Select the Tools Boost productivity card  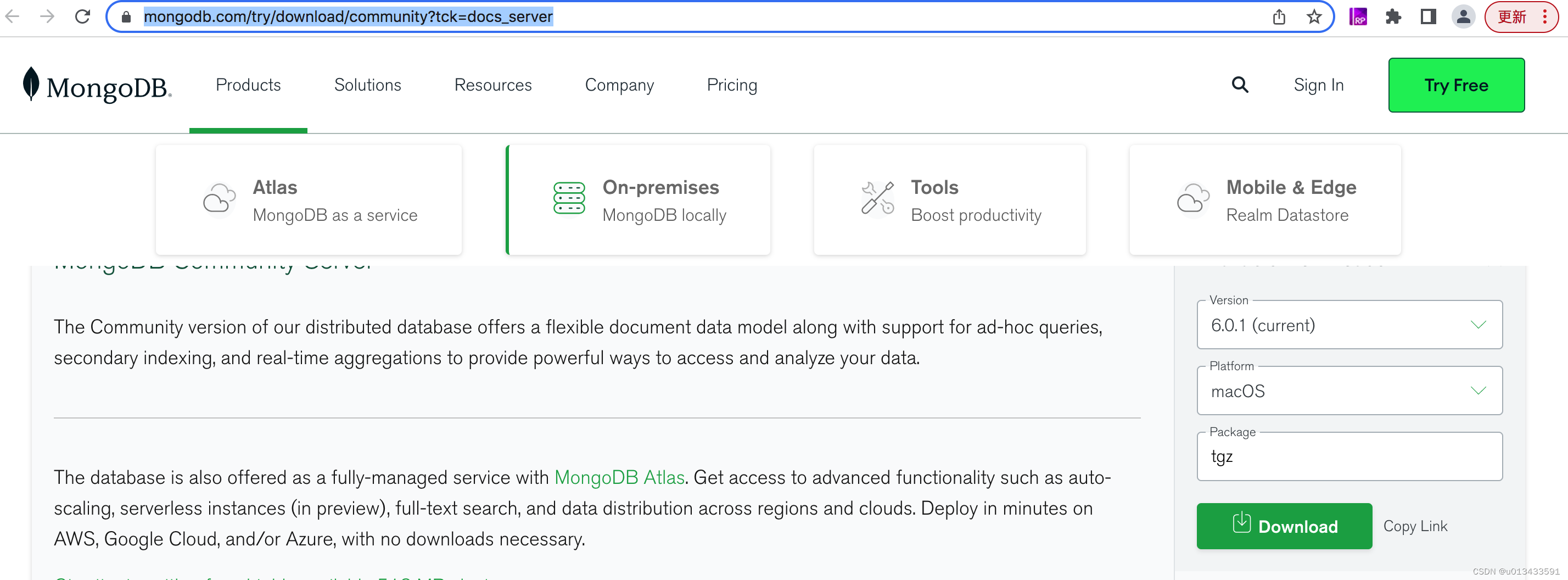tap(950, 200)
